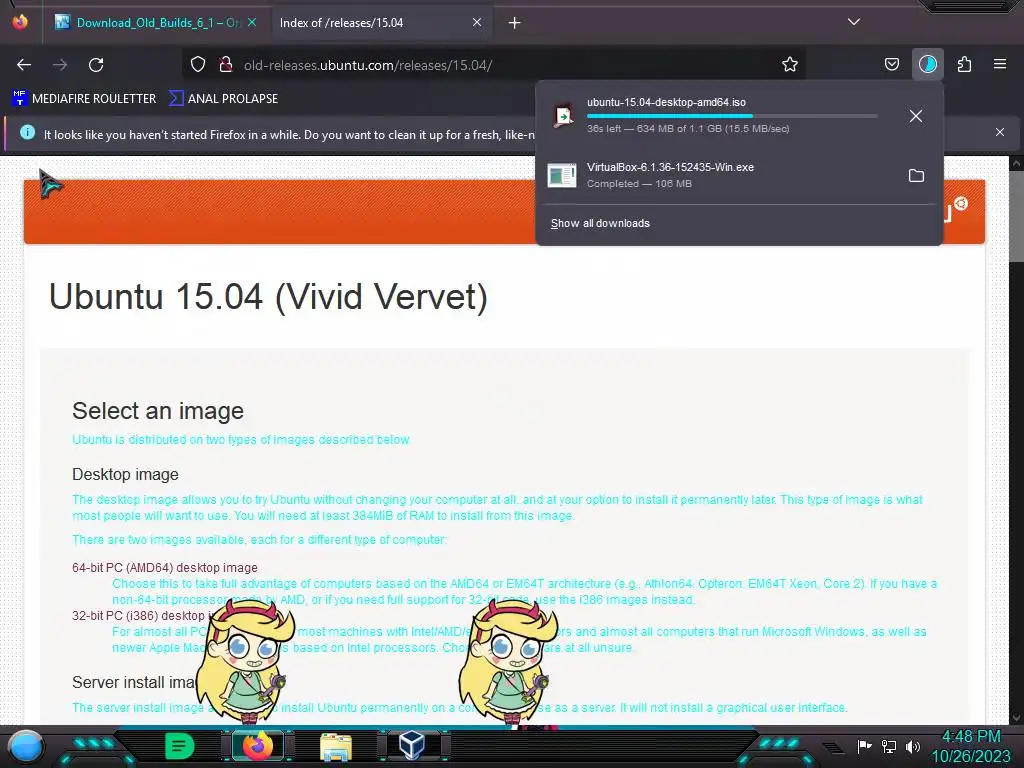This screenshot has height=768, width=1024.
Task: Open network tray icon
Action: (889, 746)
